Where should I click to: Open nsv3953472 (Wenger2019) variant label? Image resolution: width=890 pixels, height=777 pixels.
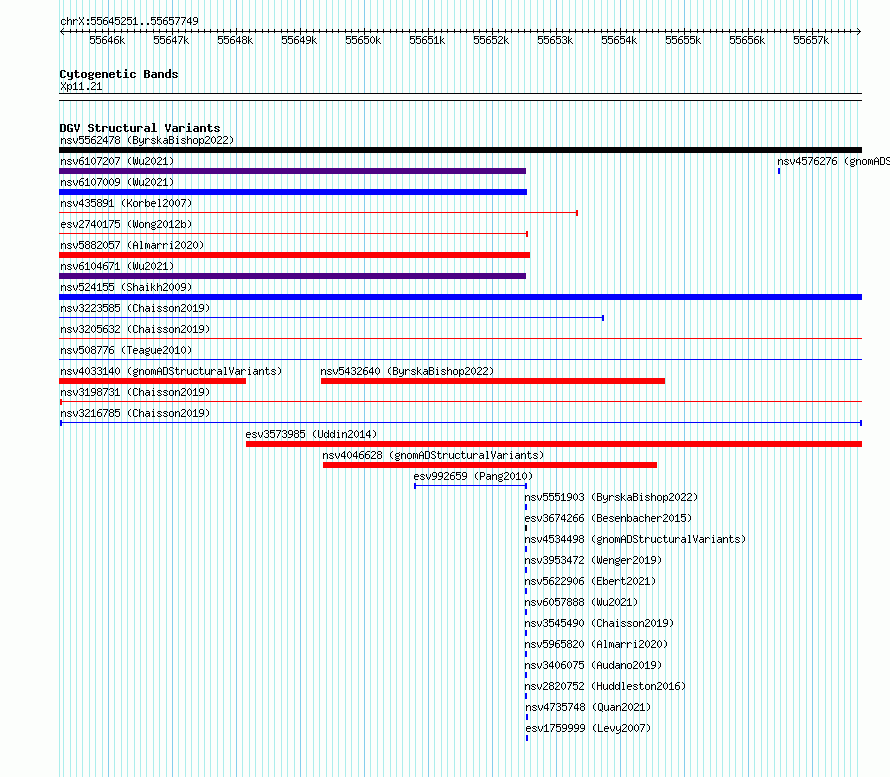point(593,560)
